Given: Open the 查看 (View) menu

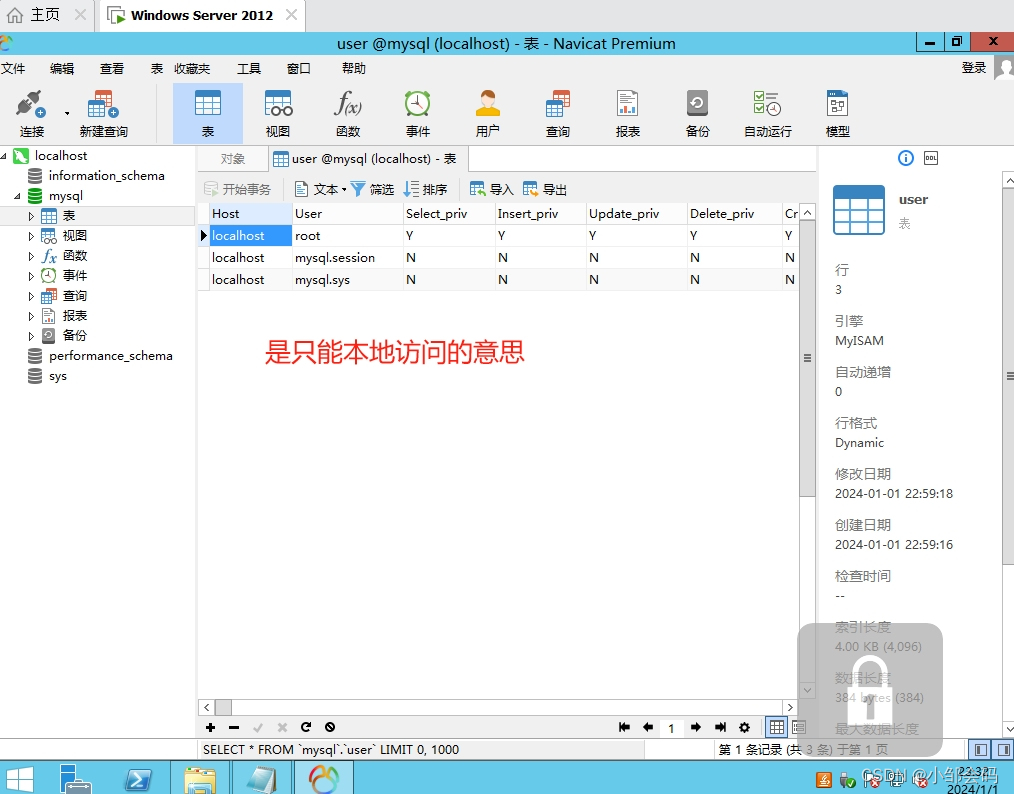Looking at the screenshot, I should [112, 69].
